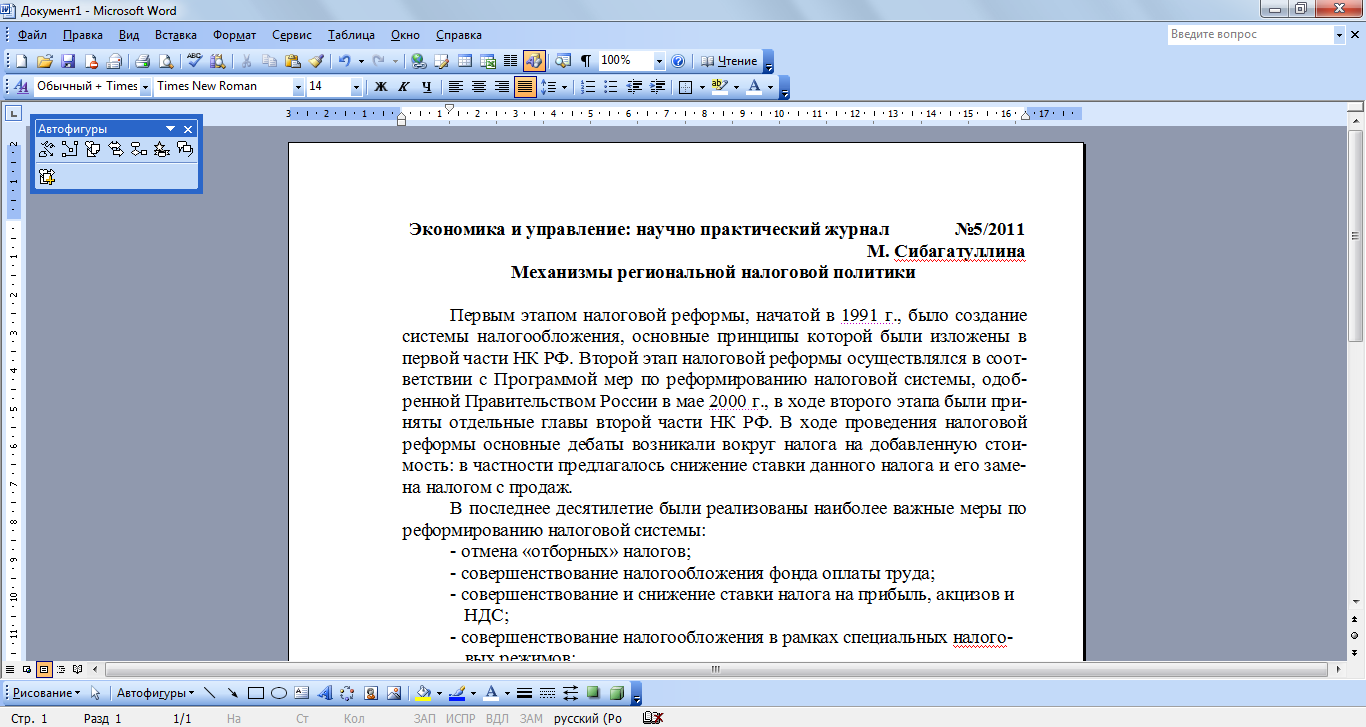The width and height of the screenshot is (1366, 727).
Task: Click the line color brush
Action: (x=457, y=693)
